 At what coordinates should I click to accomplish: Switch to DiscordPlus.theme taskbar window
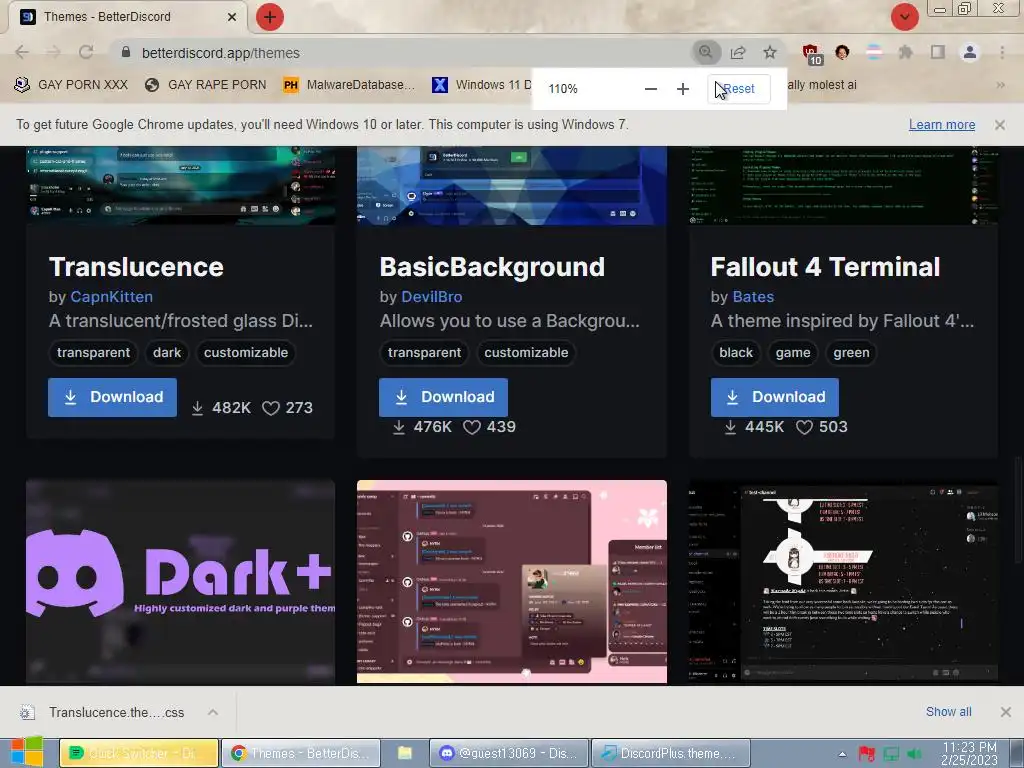(x=671, y=754)
